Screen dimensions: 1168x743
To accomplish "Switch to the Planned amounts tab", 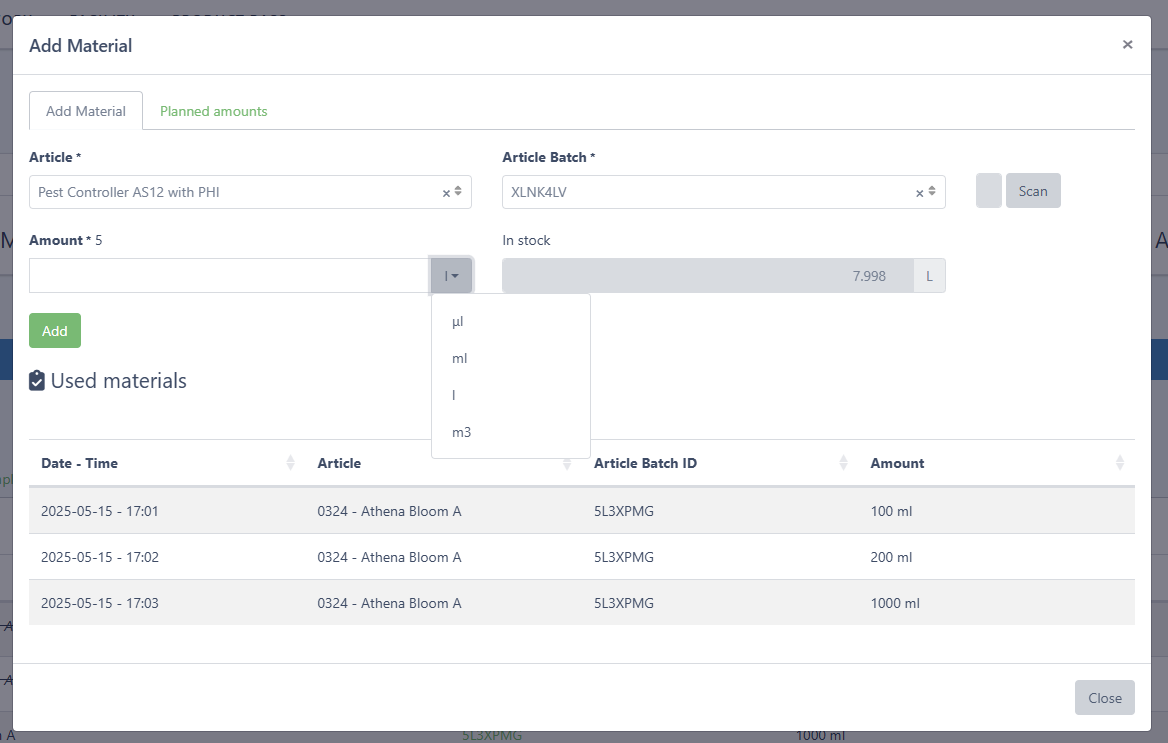I will (x=214, y=111).
